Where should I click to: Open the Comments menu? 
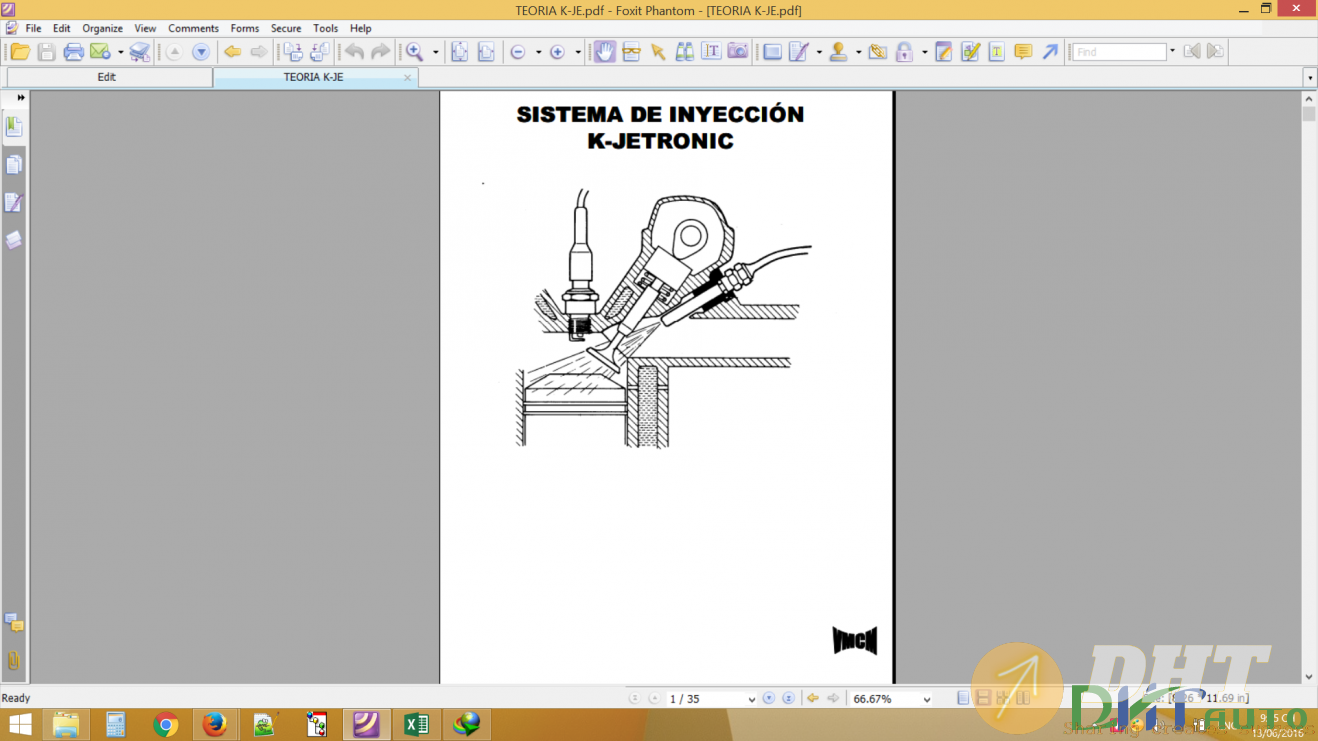point(192,28)
